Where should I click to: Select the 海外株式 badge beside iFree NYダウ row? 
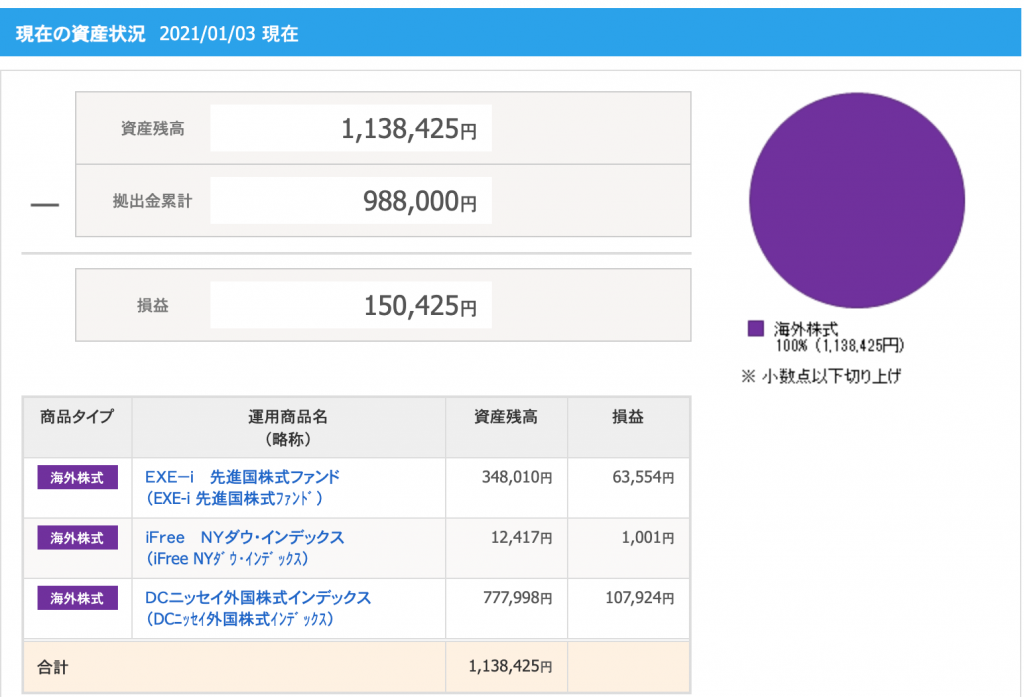point(77,538)
